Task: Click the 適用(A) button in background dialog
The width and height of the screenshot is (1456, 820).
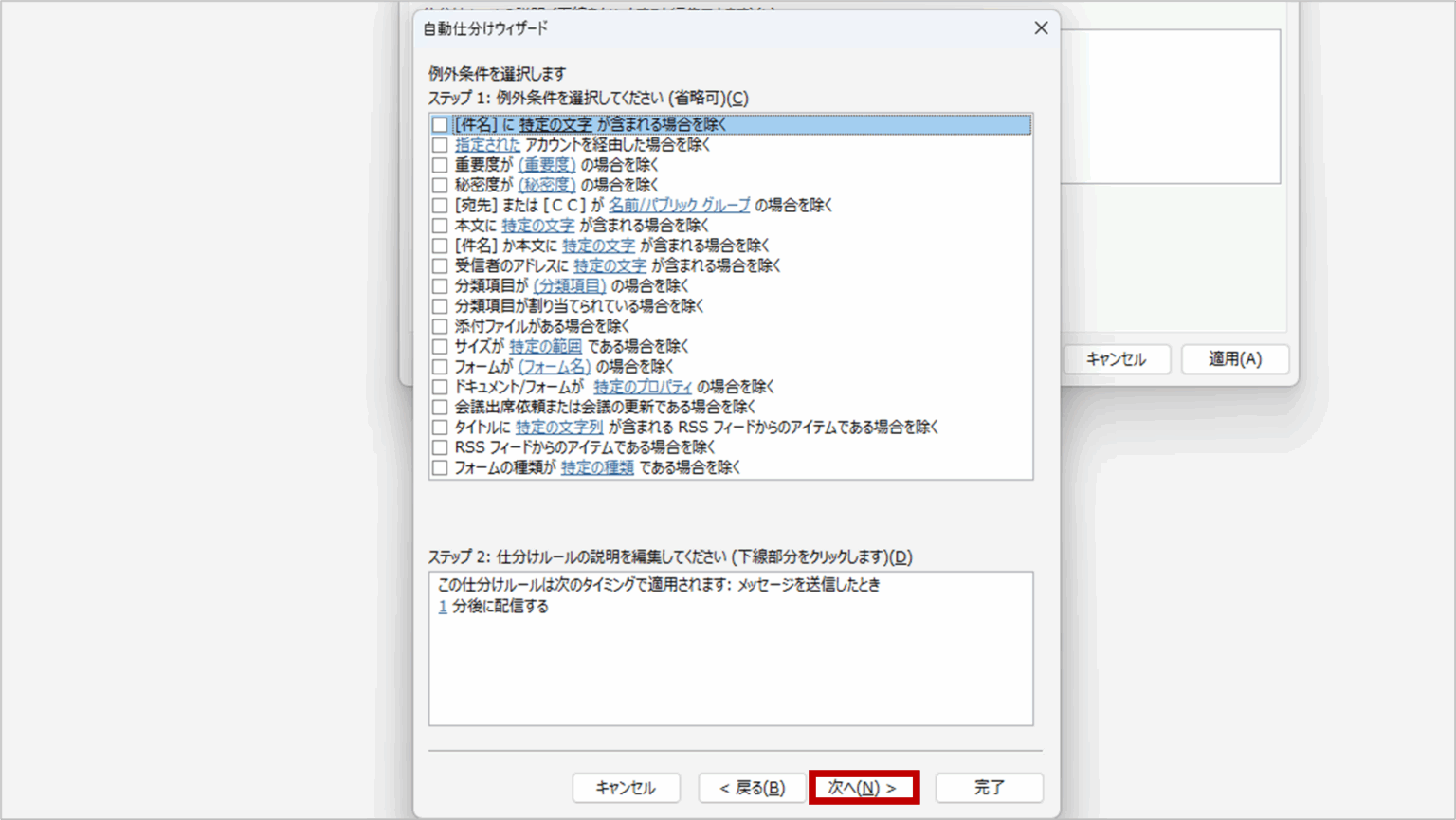Action: pos(1234,359)
